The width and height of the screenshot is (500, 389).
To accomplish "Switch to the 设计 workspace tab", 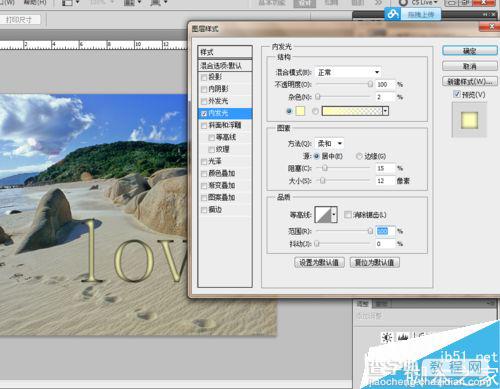I will tap(304, 3).
